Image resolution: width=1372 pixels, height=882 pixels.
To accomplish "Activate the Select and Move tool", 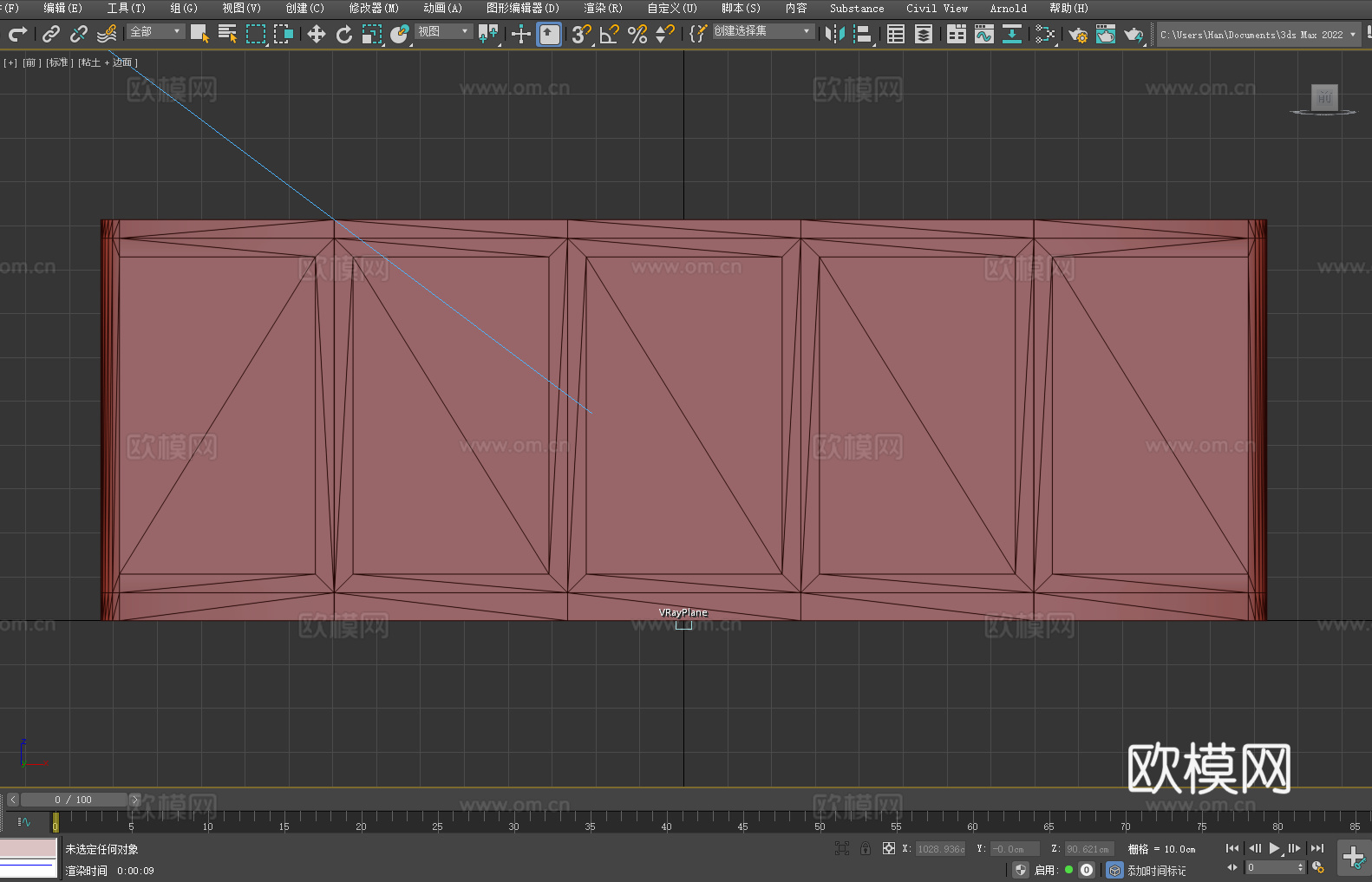I will coord(317,34).
